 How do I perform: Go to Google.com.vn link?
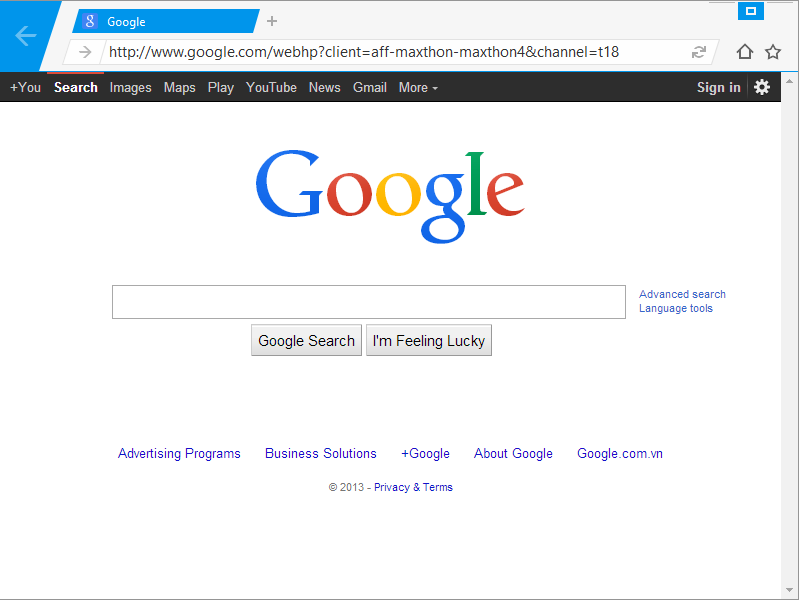(x=620, y=453)
